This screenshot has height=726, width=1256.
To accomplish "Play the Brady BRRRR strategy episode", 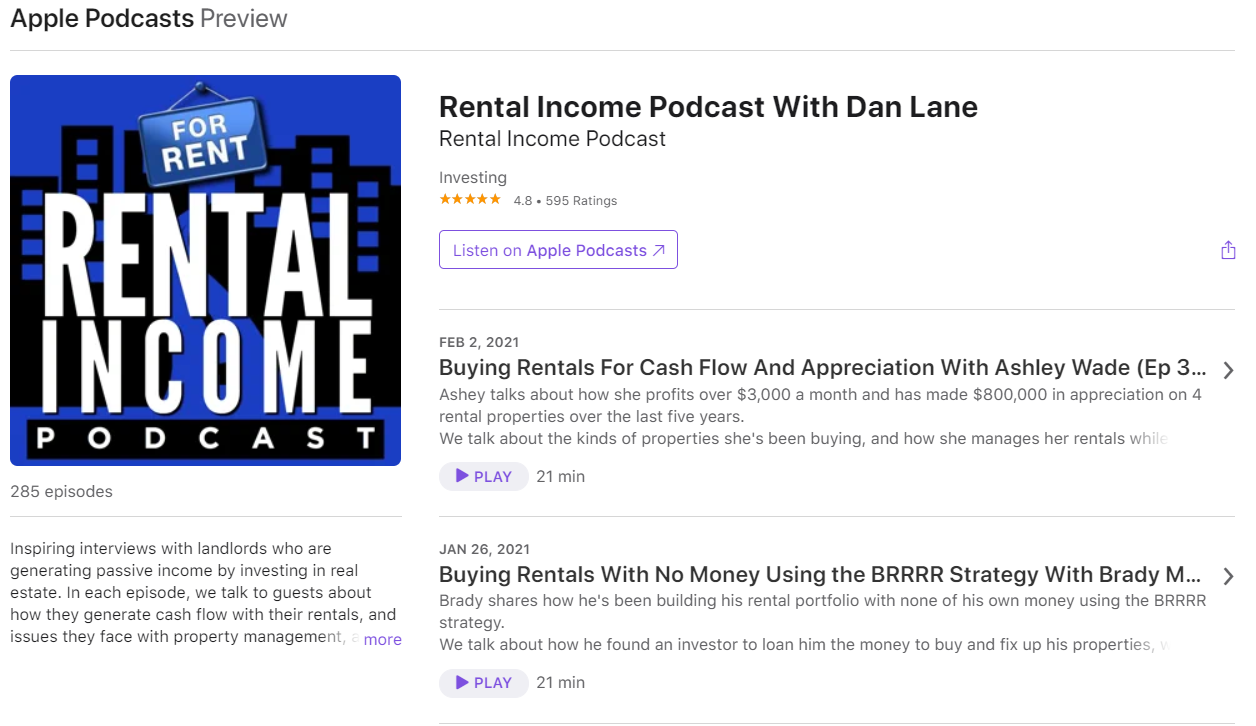I will pyautogui.click(x=484, y=682).
